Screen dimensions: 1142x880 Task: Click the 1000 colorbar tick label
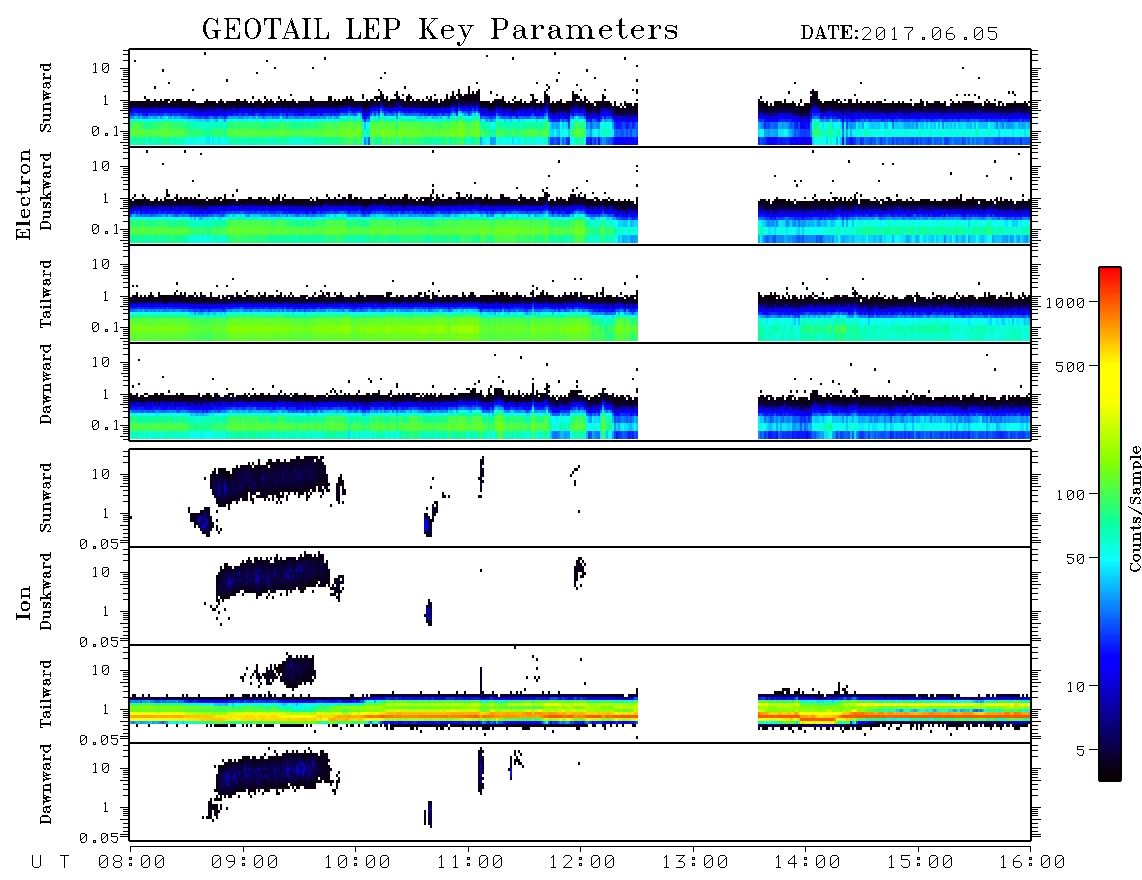tap(1065, 303)
